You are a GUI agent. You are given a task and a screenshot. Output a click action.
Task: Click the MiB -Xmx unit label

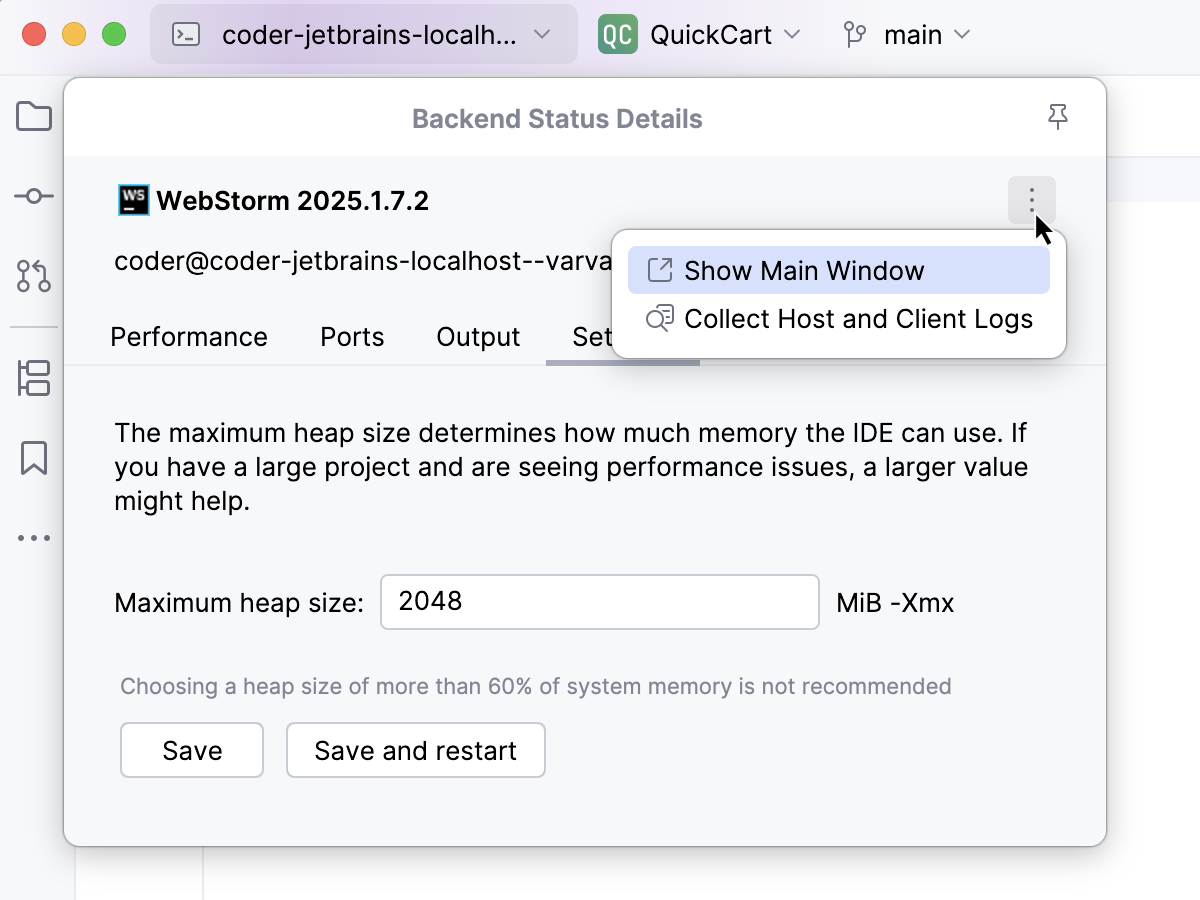896,603
